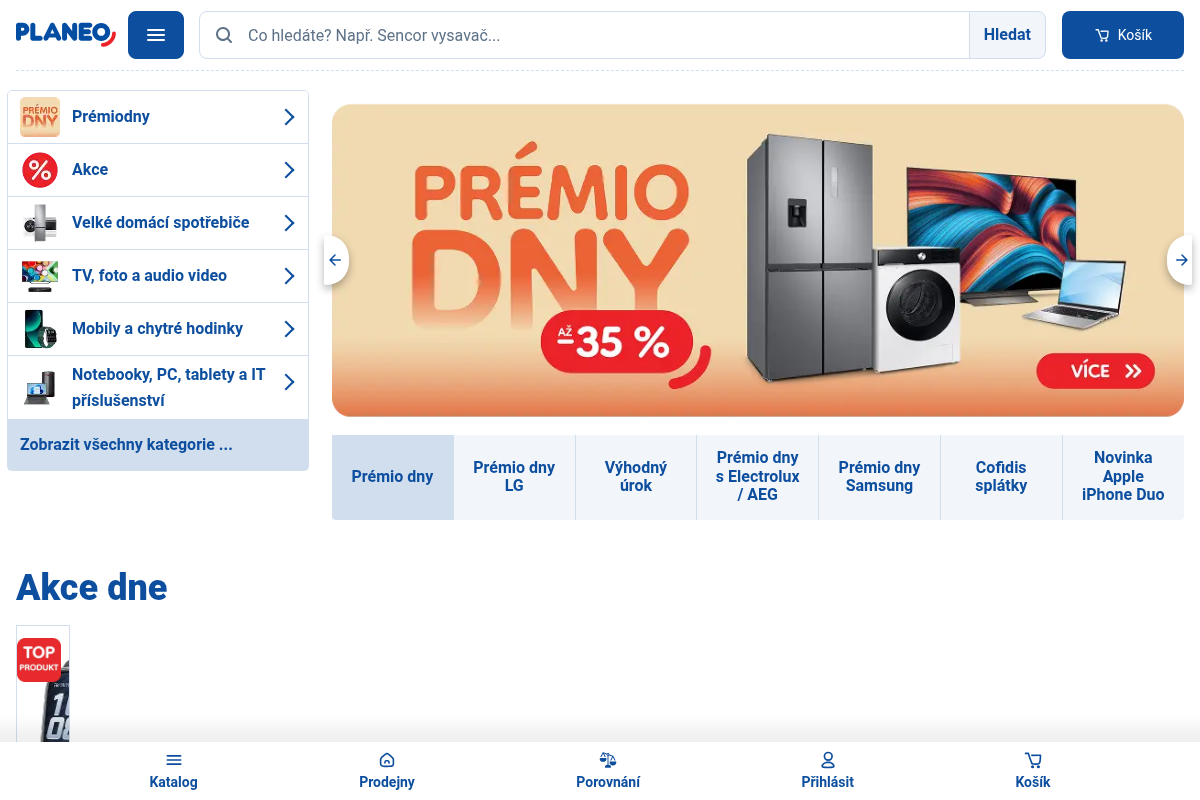This screenshot has height=800, width=1200.
Task: Click the TV, foto a audio video icon
Action: coord(40,276)
